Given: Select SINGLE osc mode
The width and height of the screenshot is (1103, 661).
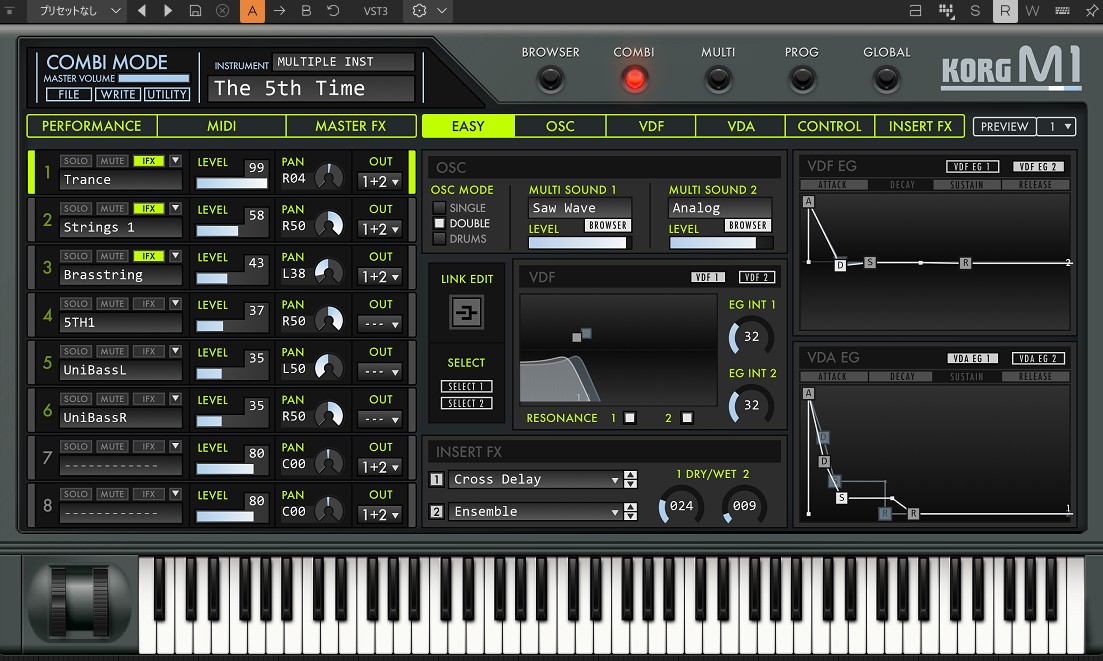Looking at the screenshot, I should click(x=440, y=207).
